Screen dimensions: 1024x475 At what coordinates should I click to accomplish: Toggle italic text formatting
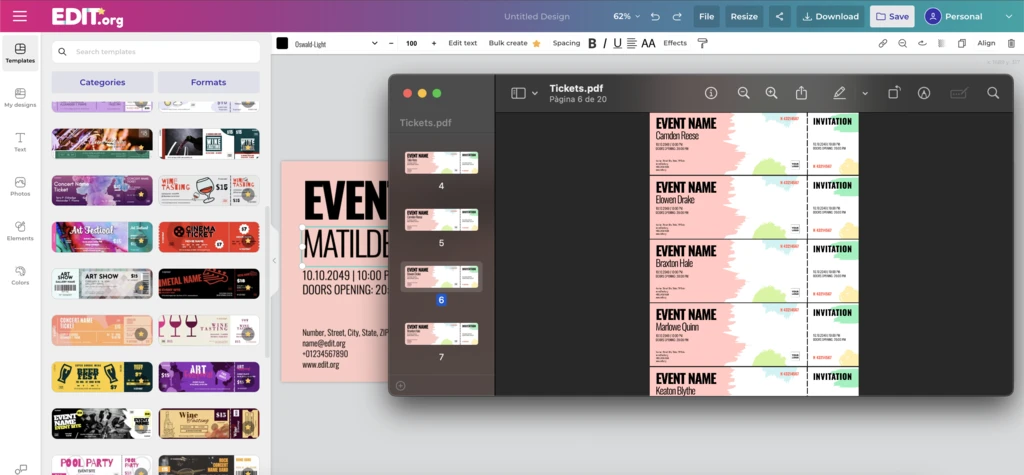click(x=605, y=44)
